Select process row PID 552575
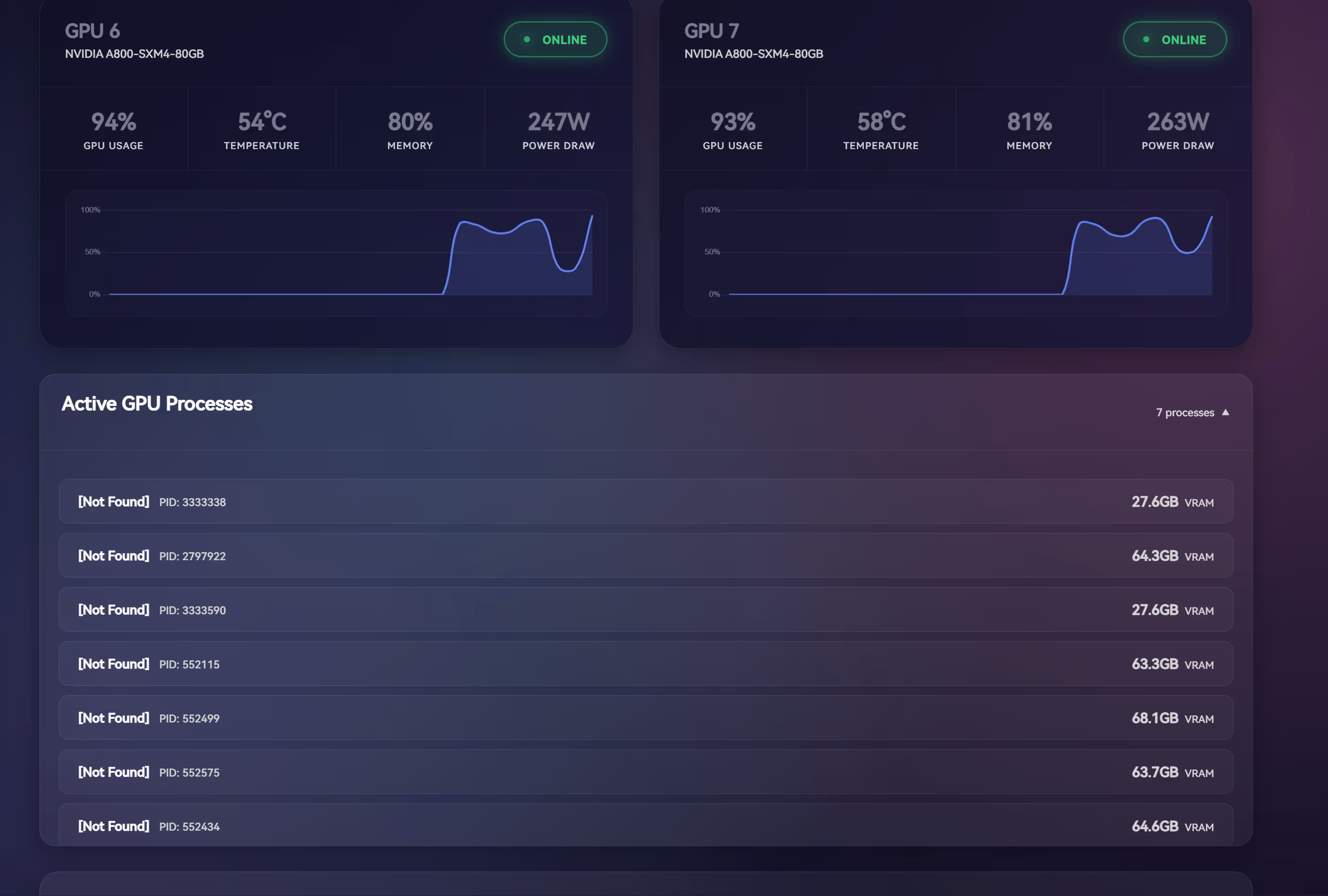Image resolution: width=1328 pixels, height=896 pixels. click(646, 771)
